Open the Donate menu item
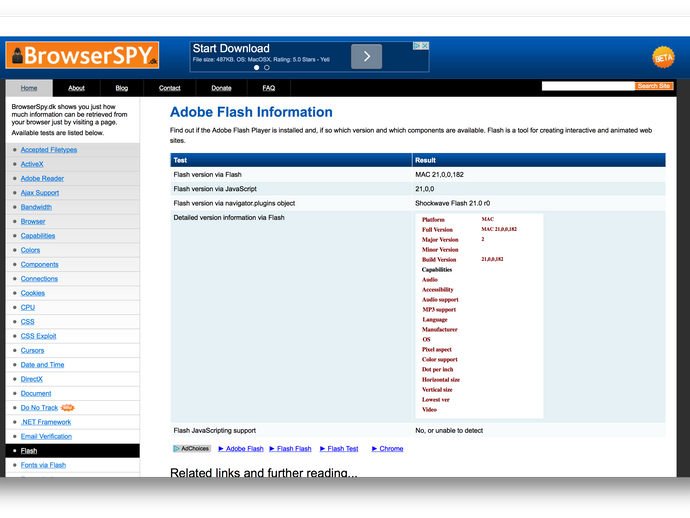Viewport: 690px width, 518px height. (x=221, y=88)
